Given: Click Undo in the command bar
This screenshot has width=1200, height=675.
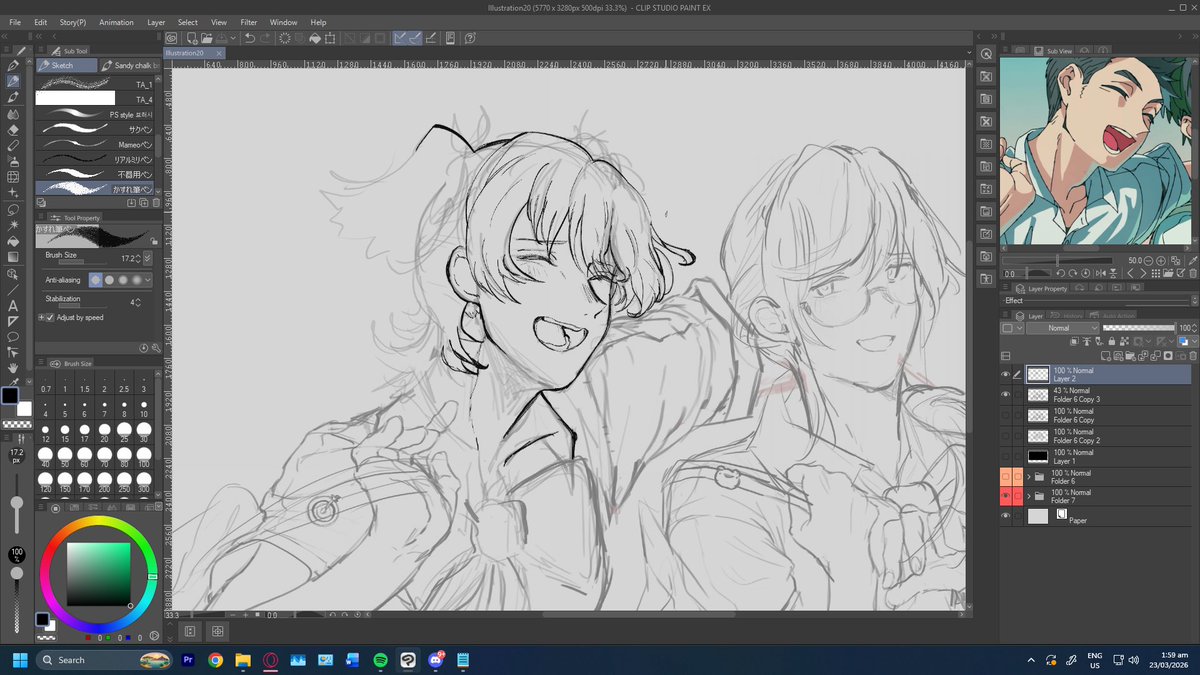Looking at the screenshot, I should point(249,39).
